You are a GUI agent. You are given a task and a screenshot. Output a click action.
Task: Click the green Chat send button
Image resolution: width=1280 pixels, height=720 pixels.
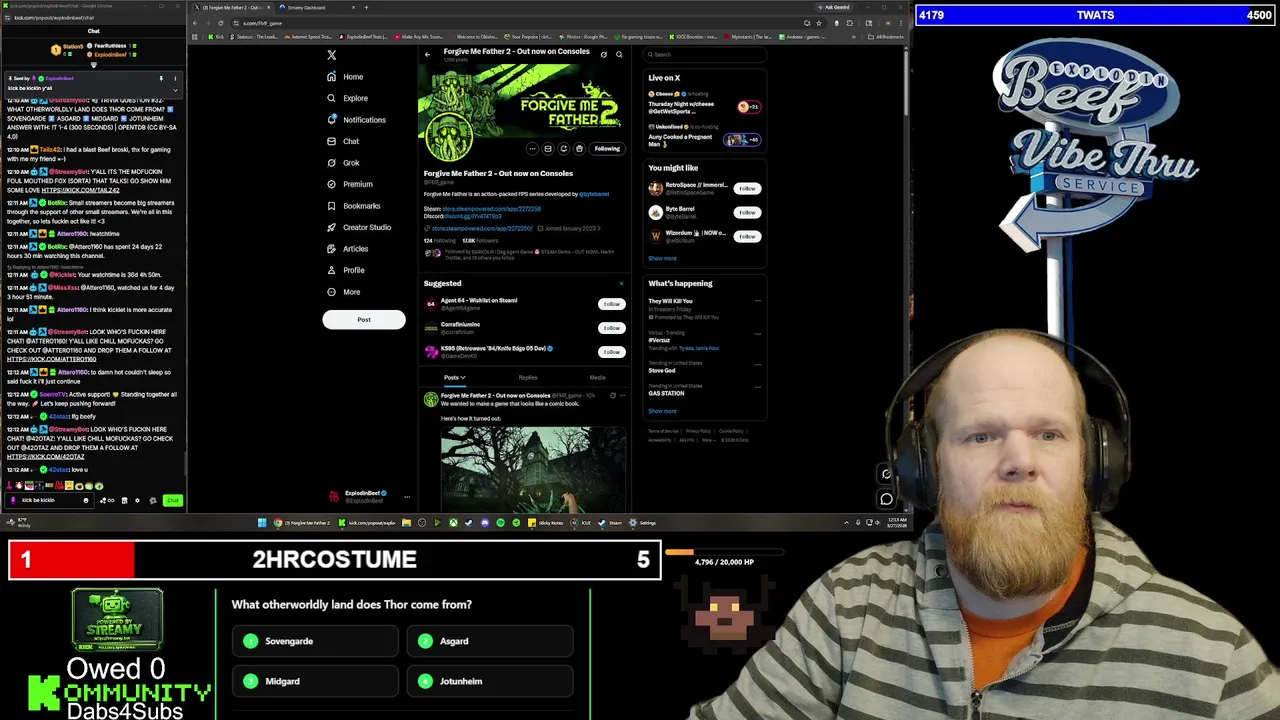coord(173,500)
